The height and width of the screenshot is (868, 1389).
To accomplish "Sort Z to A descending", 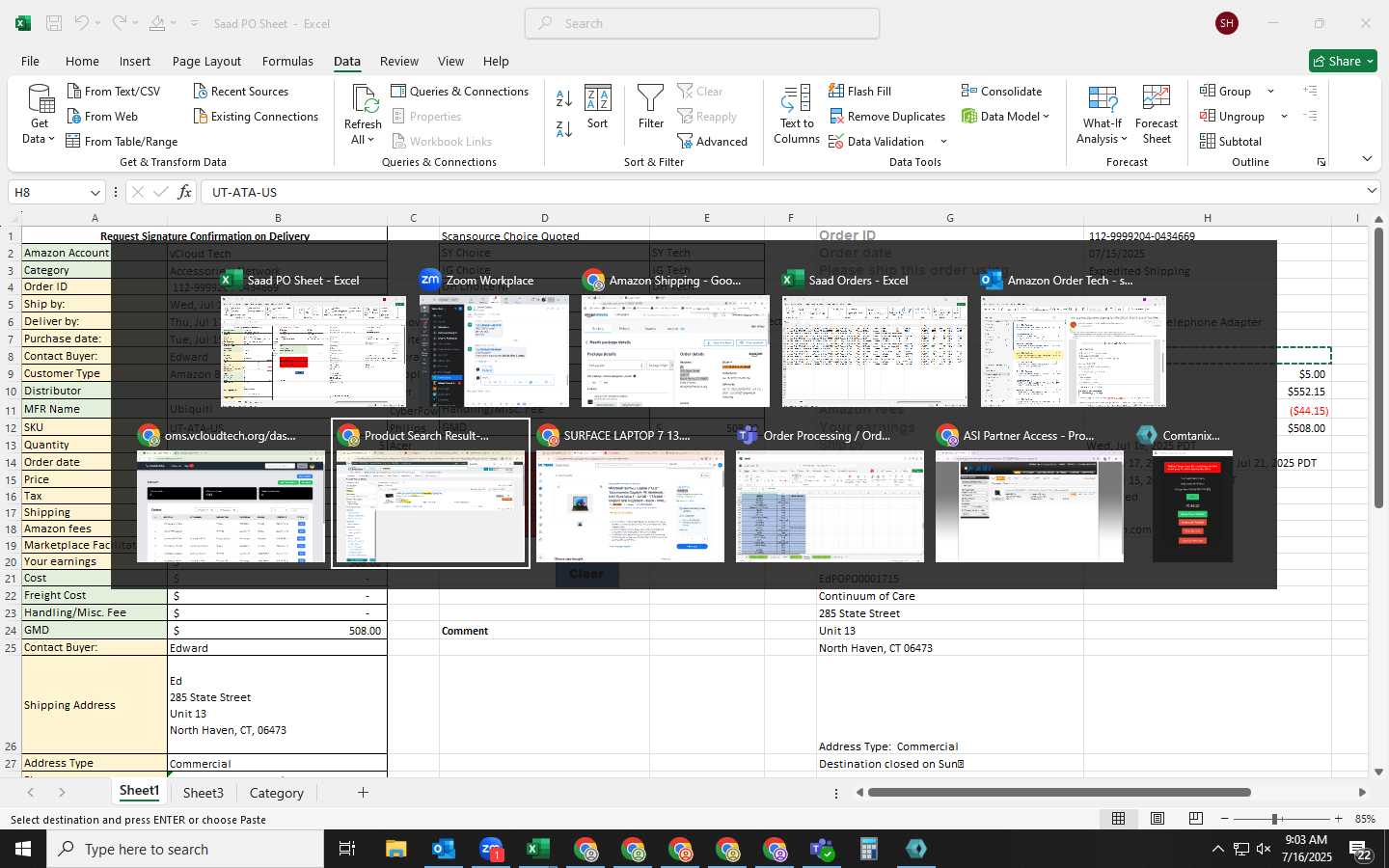I will coord(564,128).
